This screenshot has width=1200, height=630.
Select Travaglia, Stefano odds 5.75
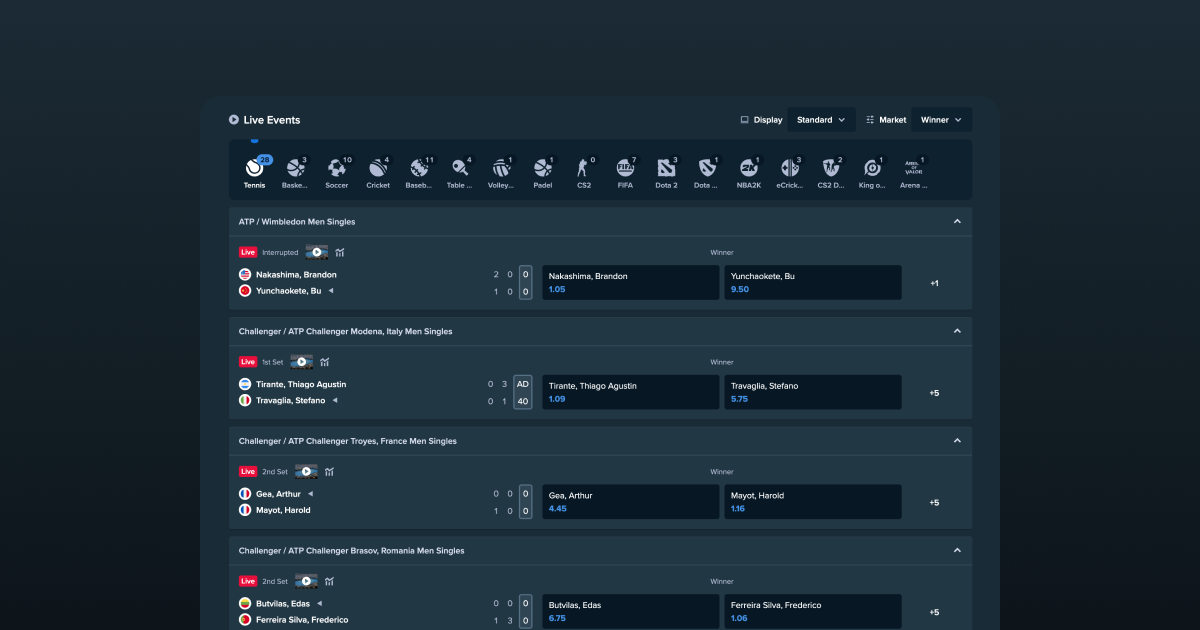(x=812, y=392)
